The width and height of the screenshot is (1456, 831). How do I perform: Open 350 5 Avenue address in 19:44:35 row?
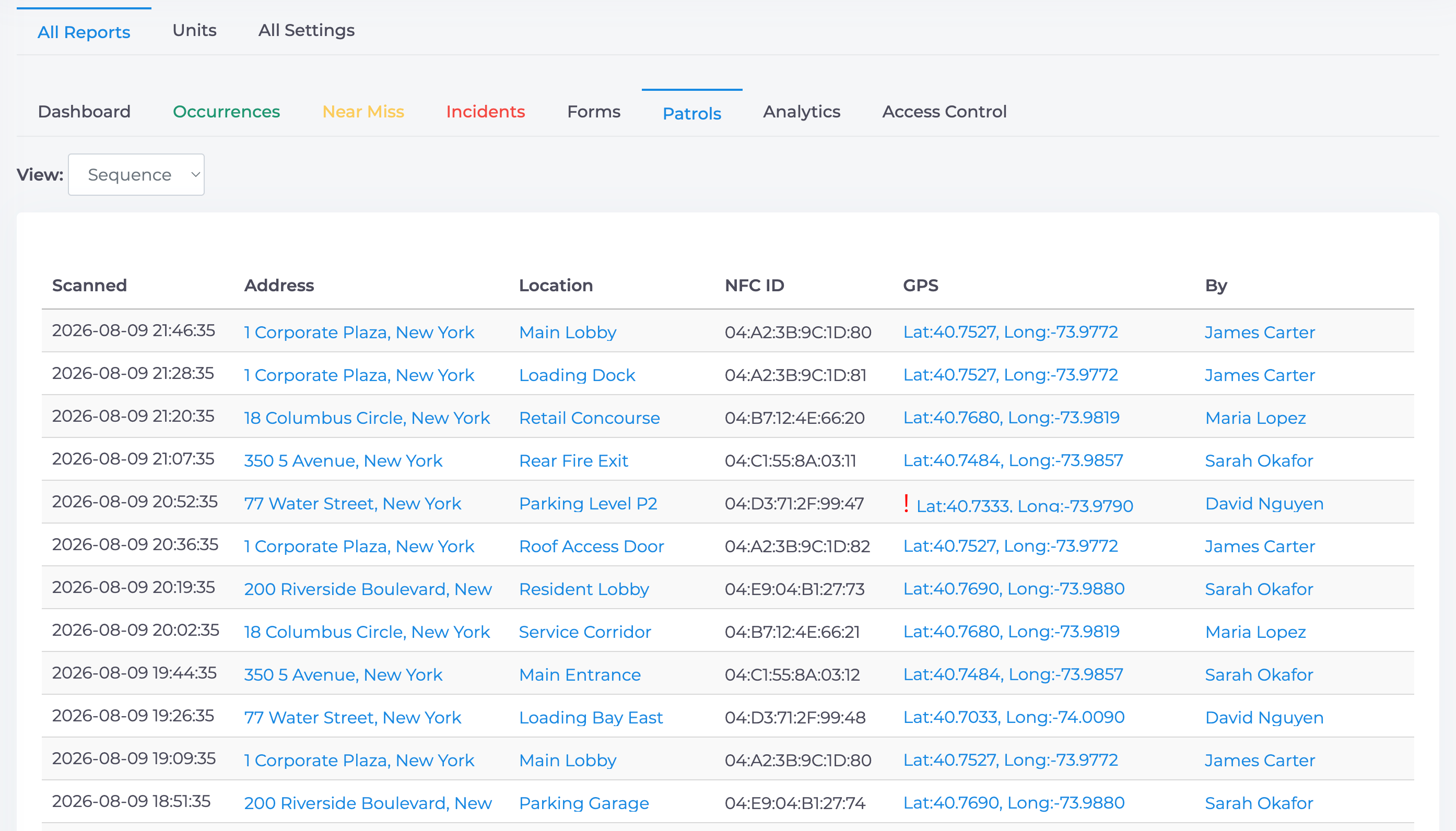point(343,674)
